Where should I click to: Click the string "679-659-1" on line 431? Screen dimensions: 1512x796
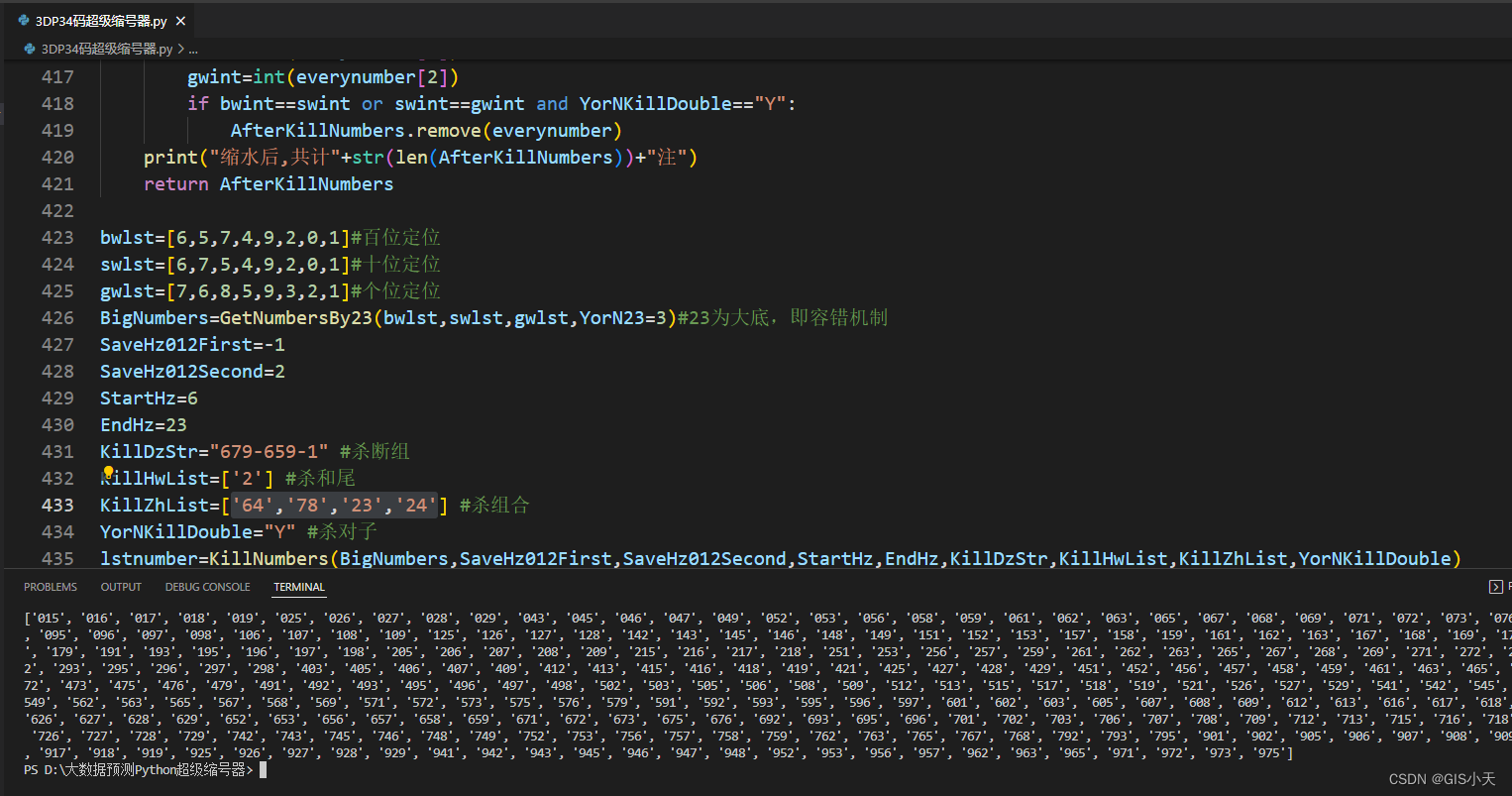(269, 452)
